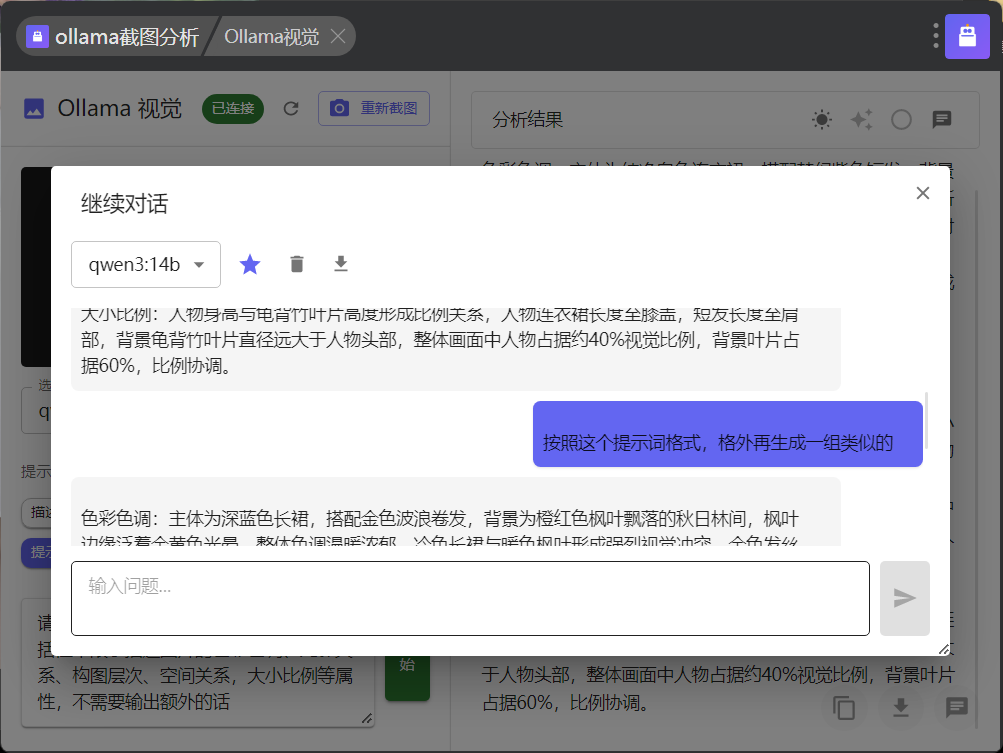Click the refresh icon next to 已连接
Image resolution: width=1003 pixels, height=753 pixels.
[x=291, y=108]
